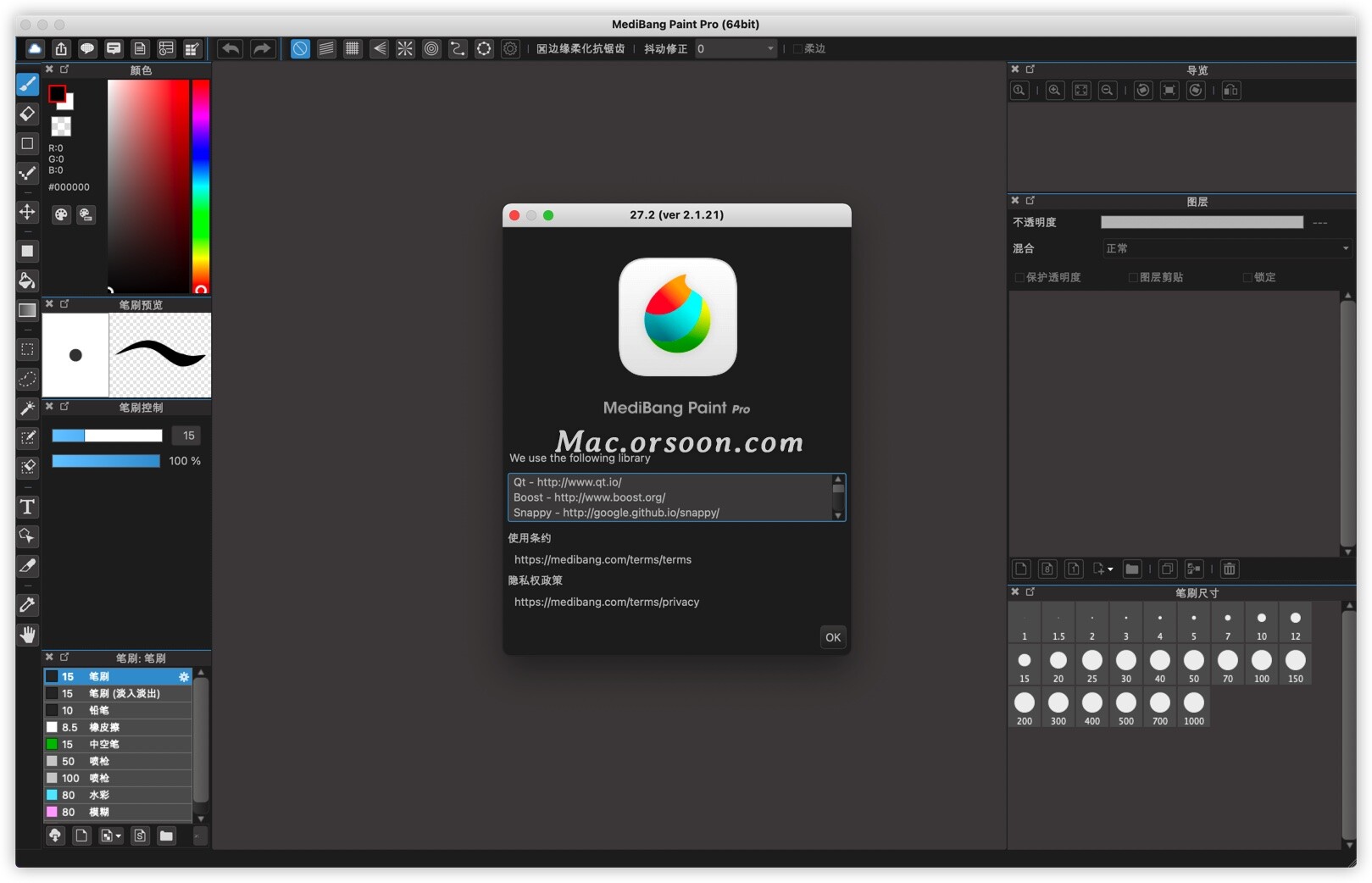Select the Text tool
Viewport: 1372px width, 883px height.
click(x=27, y=507)
